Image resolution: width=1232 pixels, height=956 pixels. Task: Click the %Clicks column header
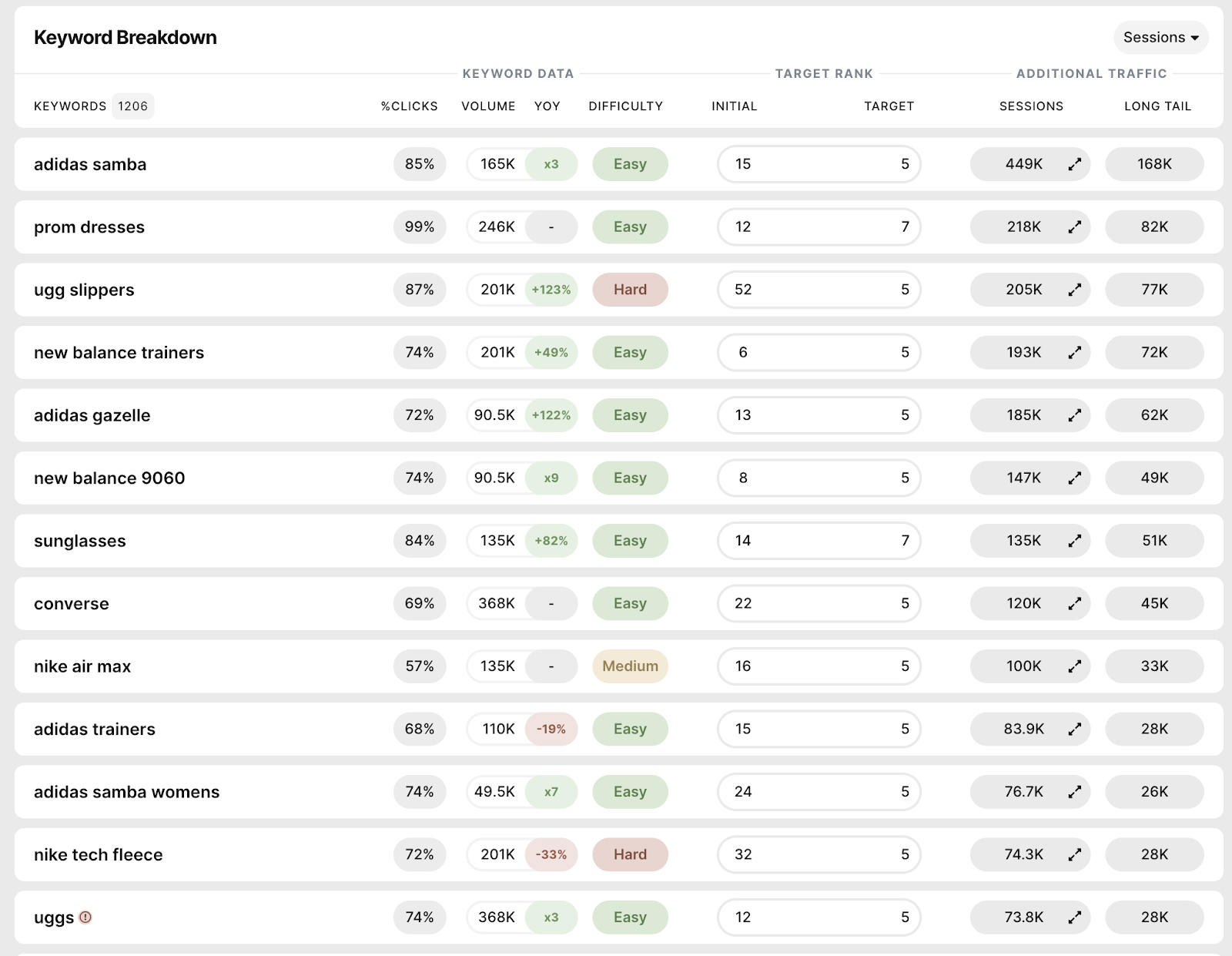click(409, 106)
